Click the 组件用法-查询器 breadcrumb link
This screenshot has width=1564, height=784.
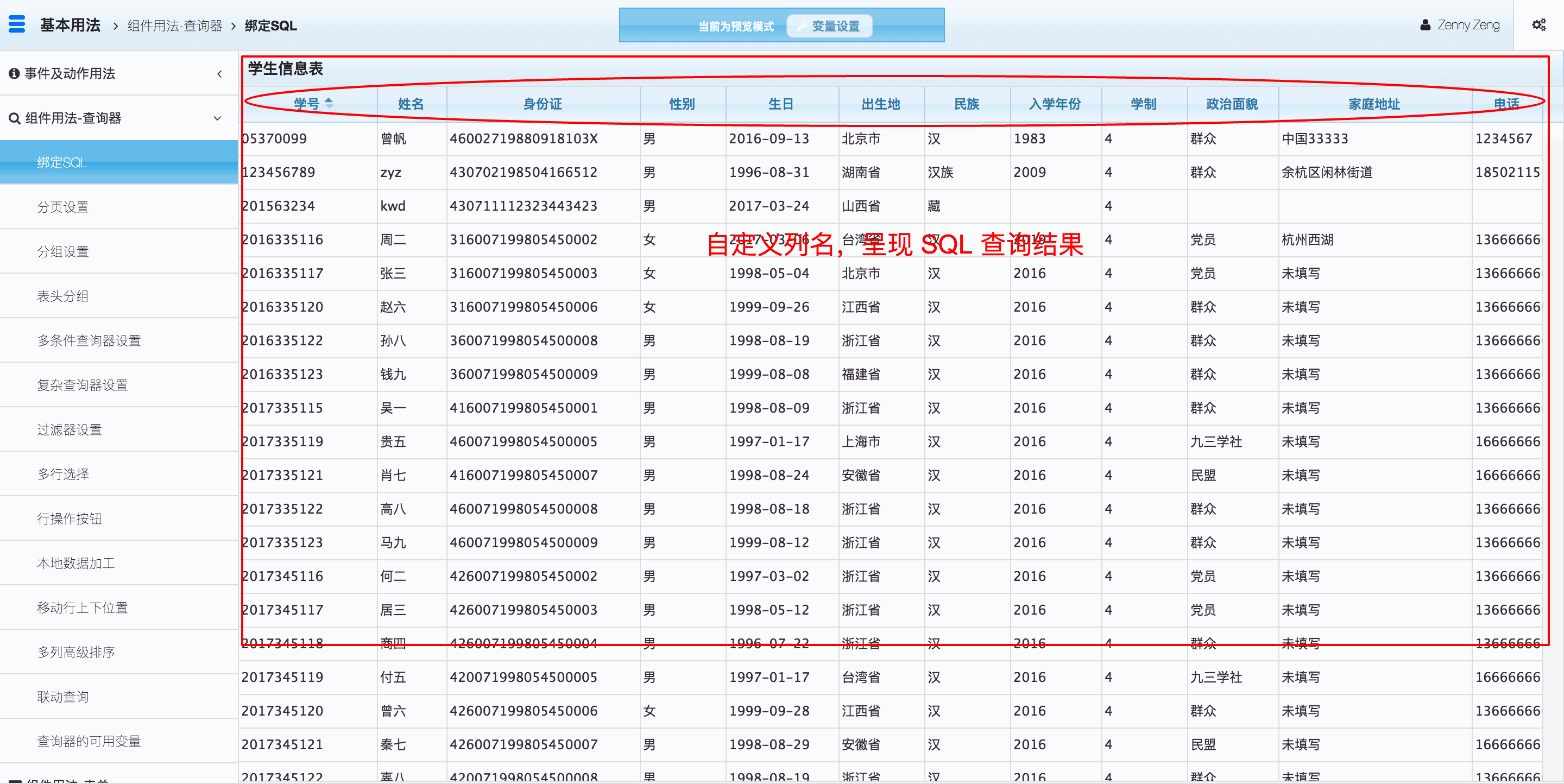tap(175, 26)
